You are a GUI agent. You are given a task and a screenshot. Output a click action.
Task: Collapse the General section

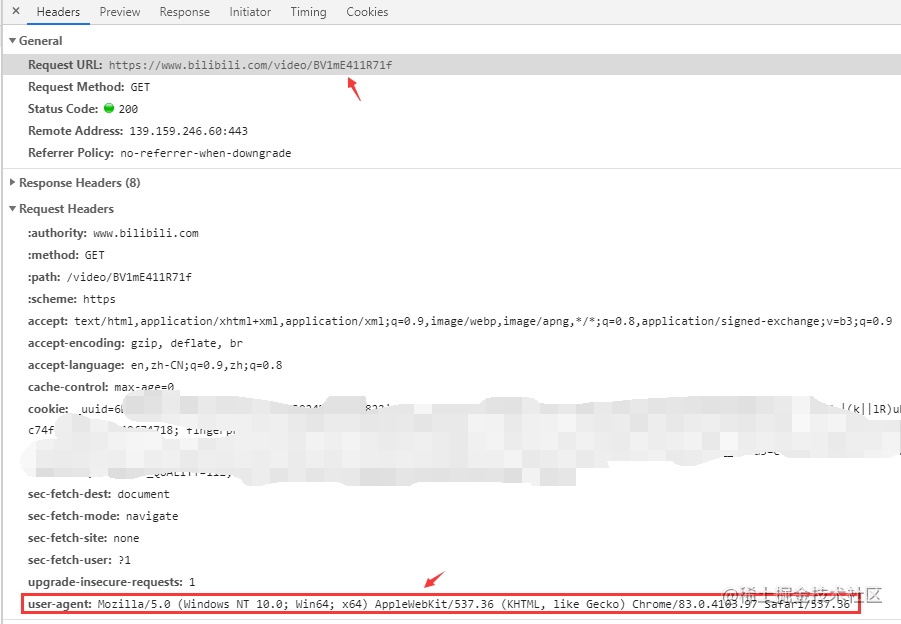point(13,41)
